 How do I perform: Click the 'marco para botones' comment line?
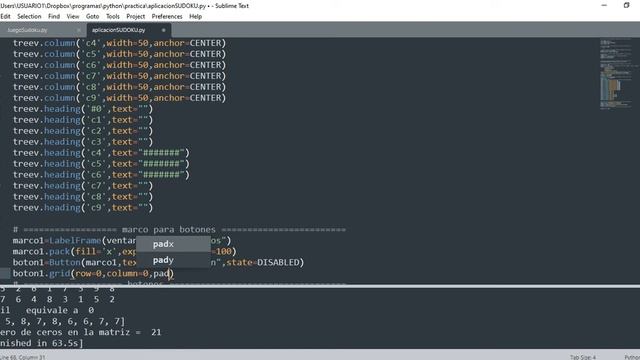pyautogui.click(x=179, y=229)
